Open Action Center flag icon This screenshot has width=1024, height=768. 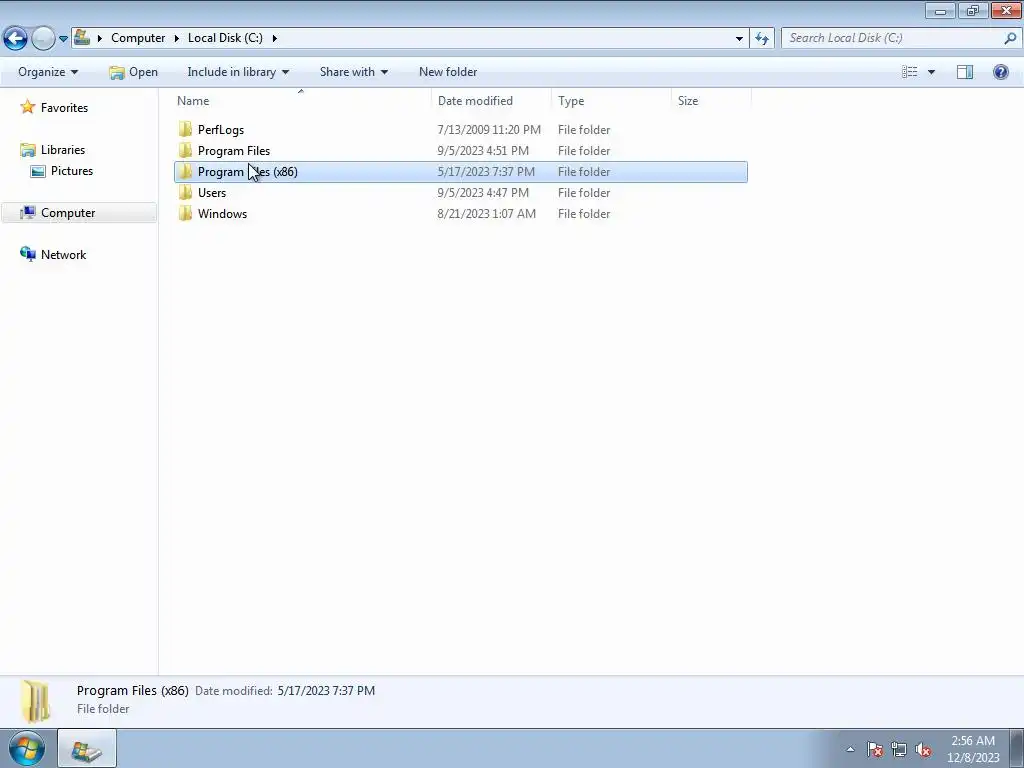pos(875,749)
